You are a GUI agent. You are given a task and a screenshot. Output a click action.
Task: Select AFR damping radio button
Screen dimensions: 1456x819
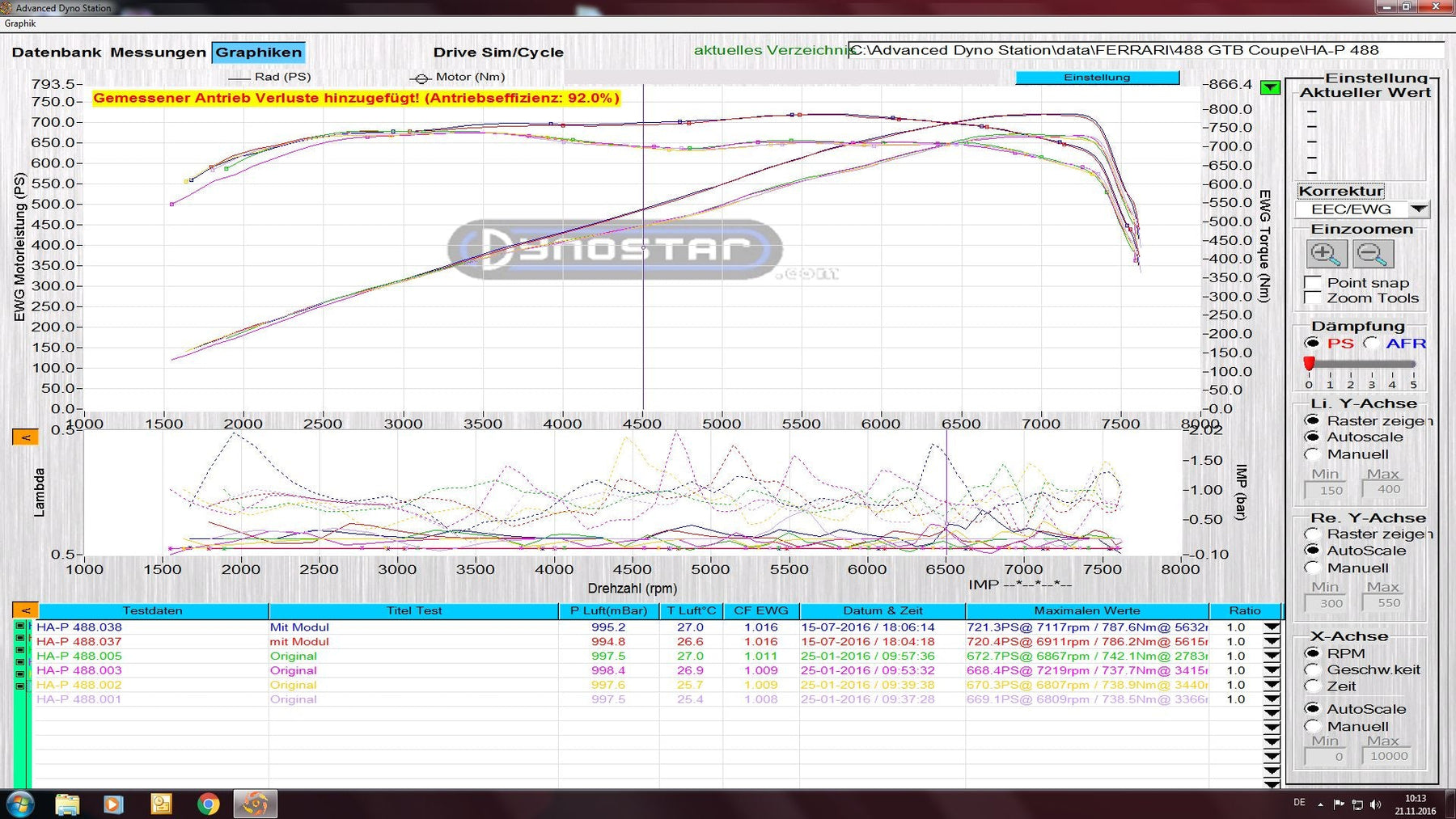(1371, 343)
